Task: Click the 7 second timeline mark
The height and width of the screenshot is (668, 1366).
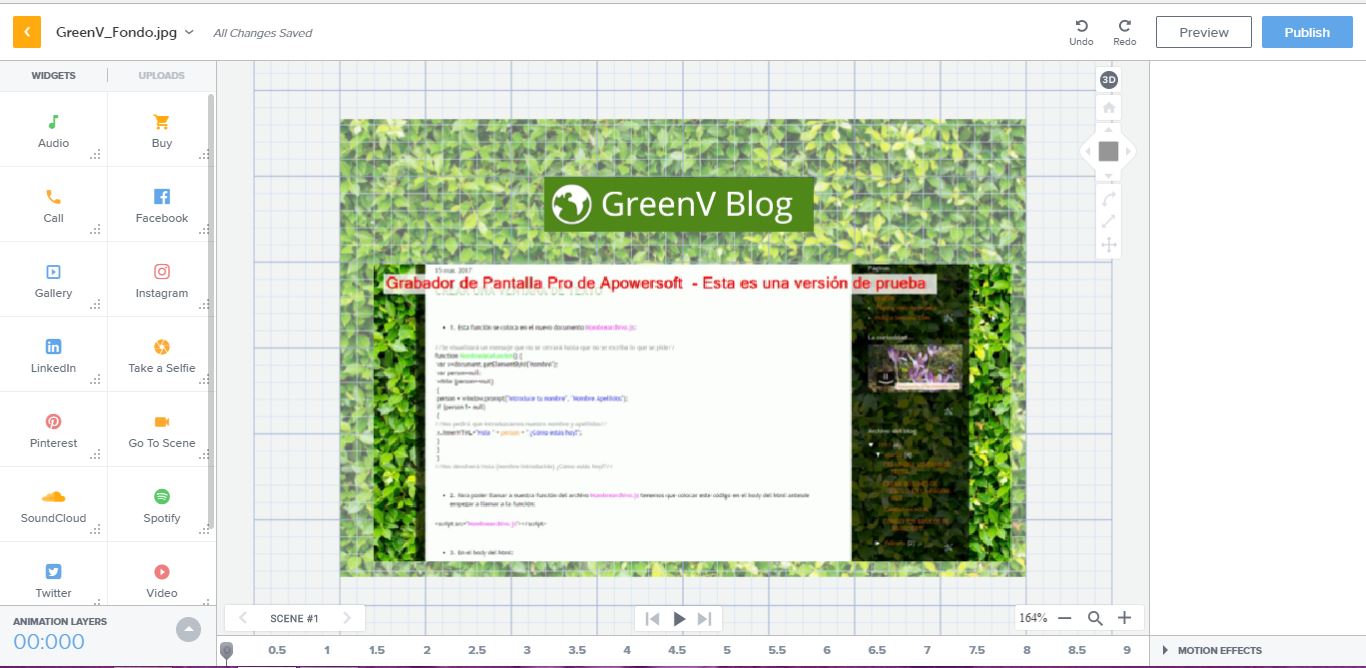Action: [927, 650]
